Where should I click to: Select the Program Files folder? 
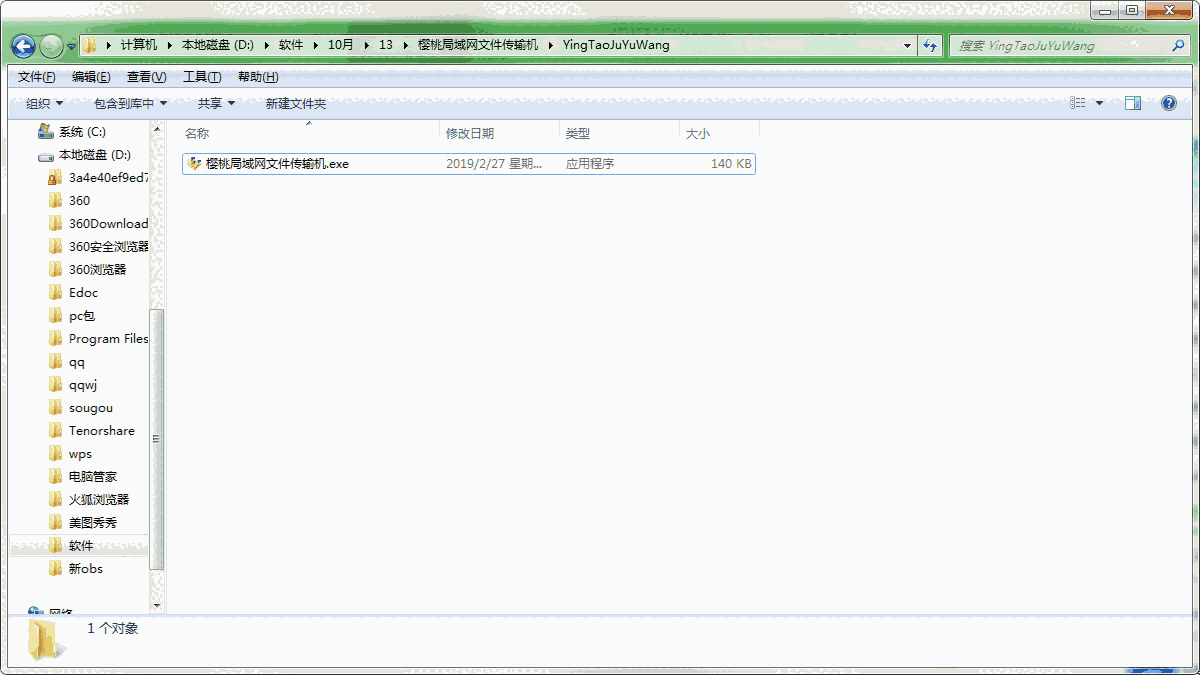[x=108, y=339]
